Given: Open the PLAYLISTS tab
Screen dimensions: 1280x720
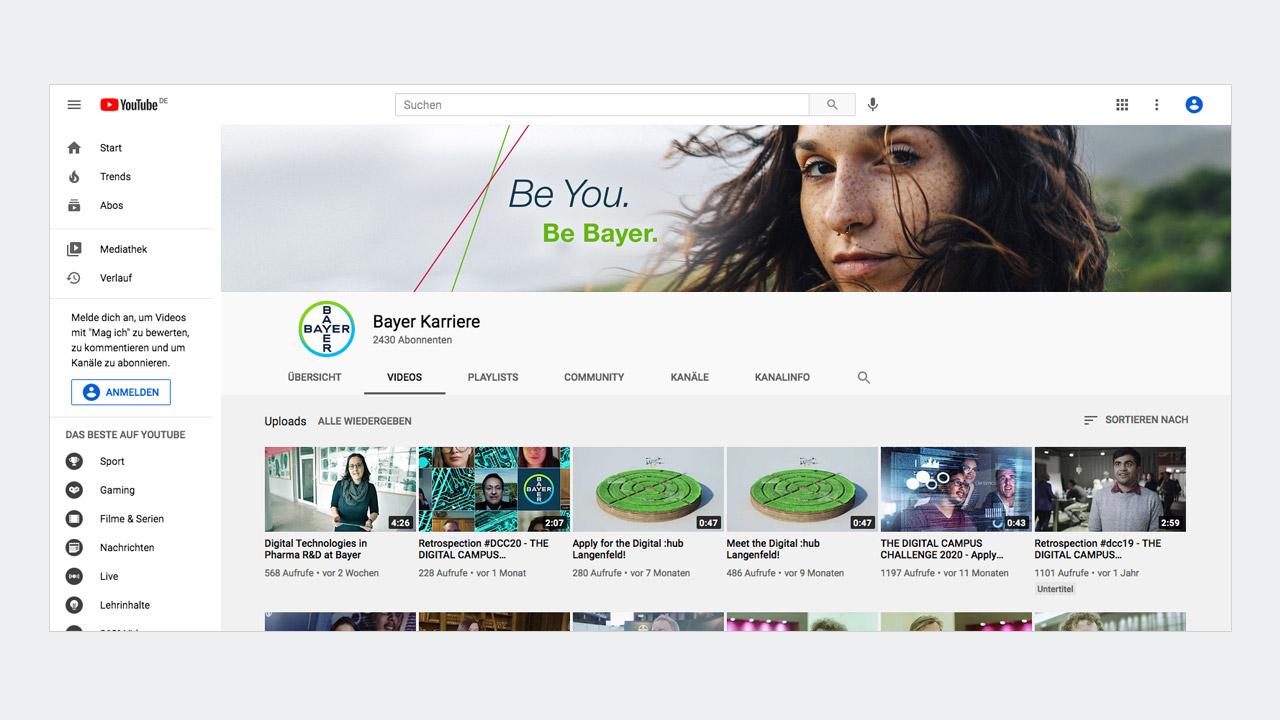Looking at the screenshot, I should click(x=493, y=378).
